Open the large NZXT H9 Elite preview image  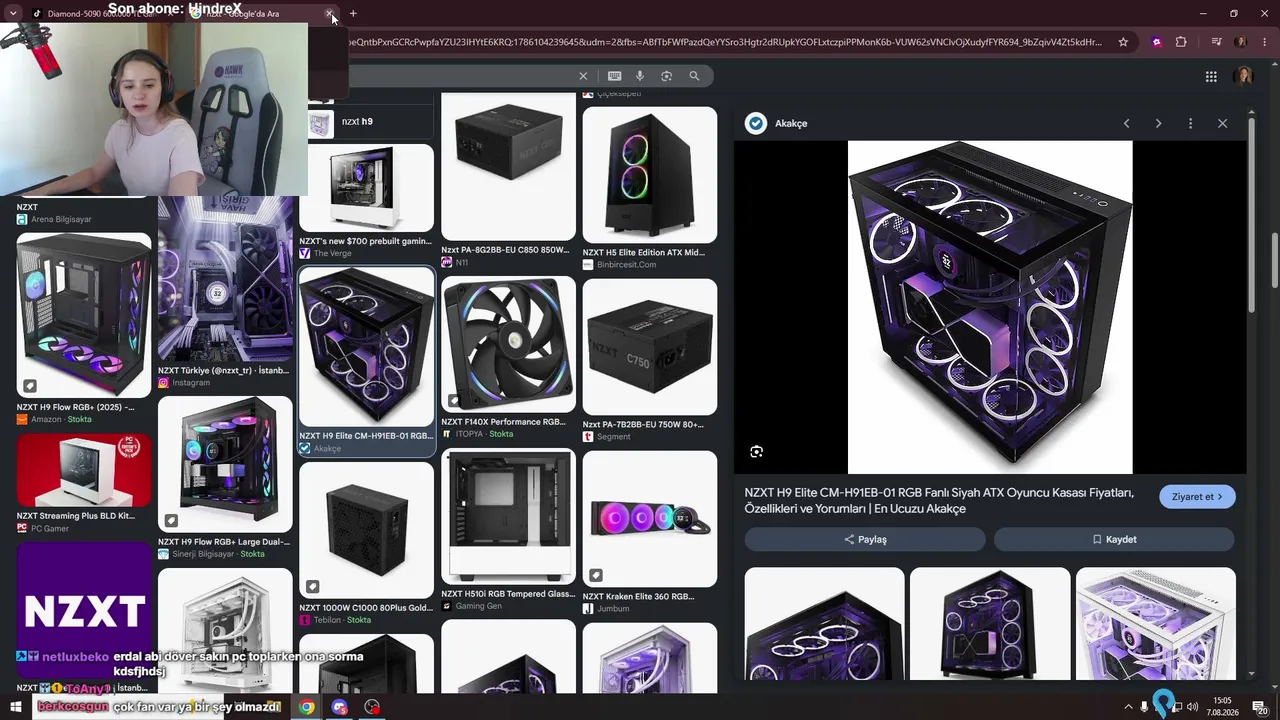coord(990,307)
